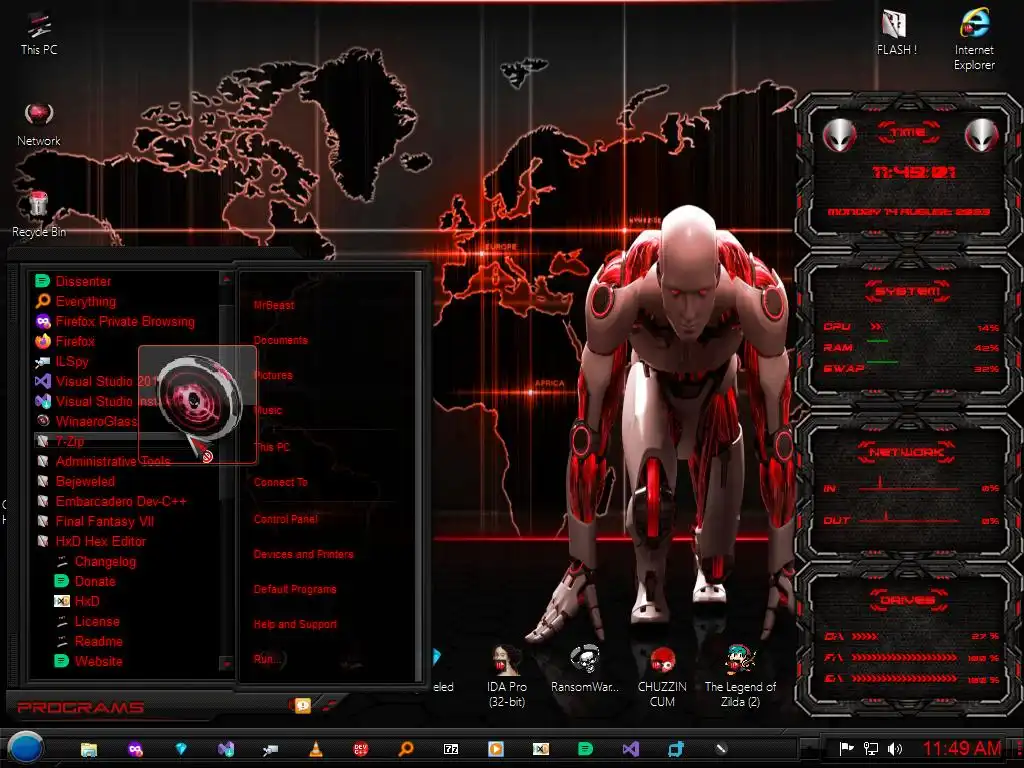Open the HxD icon on the taskbar

pyautogui.click(x=541, y=749)
